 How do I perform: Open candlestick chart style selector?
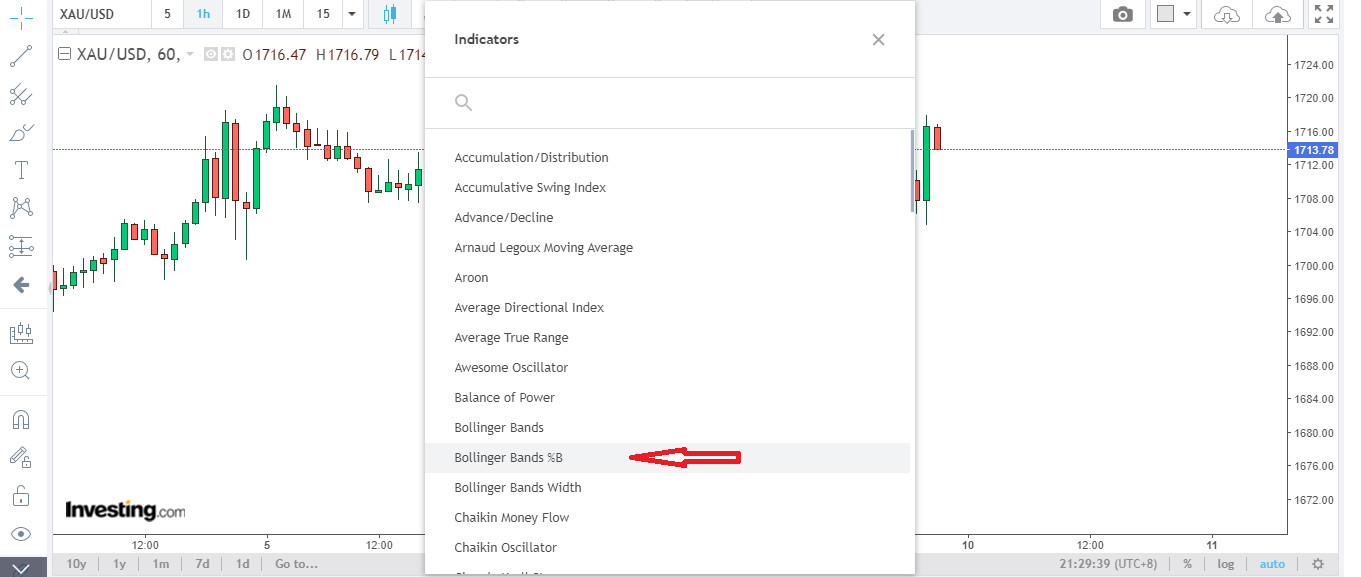click(390, 14)
